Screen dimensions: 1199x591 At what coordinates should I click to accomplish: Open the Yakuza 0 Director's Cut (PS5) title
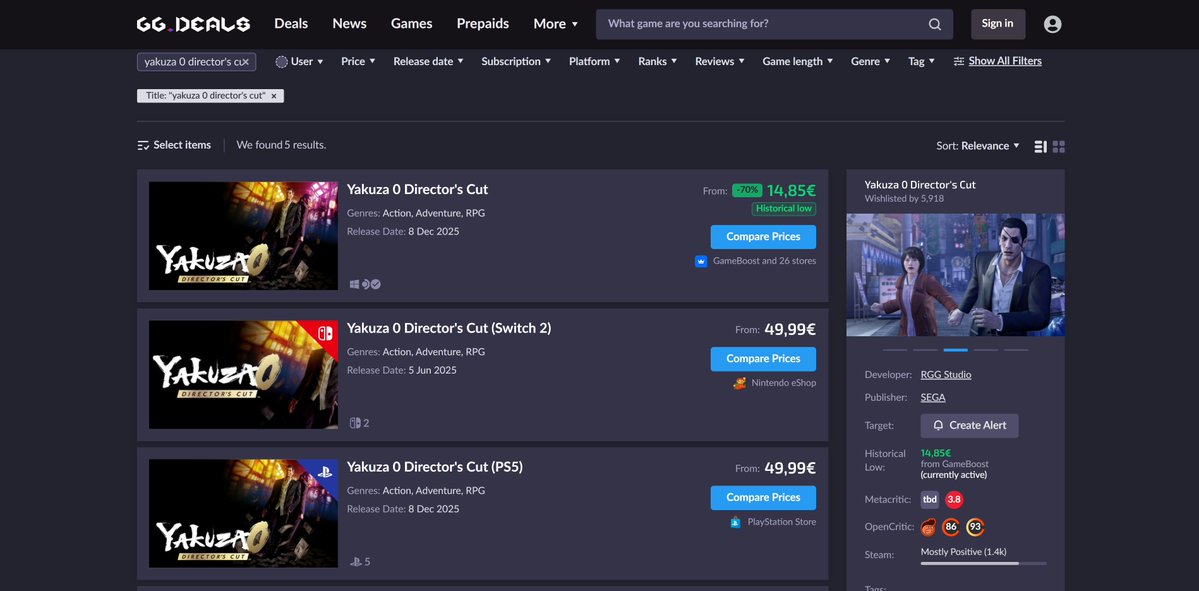(434, 466)
